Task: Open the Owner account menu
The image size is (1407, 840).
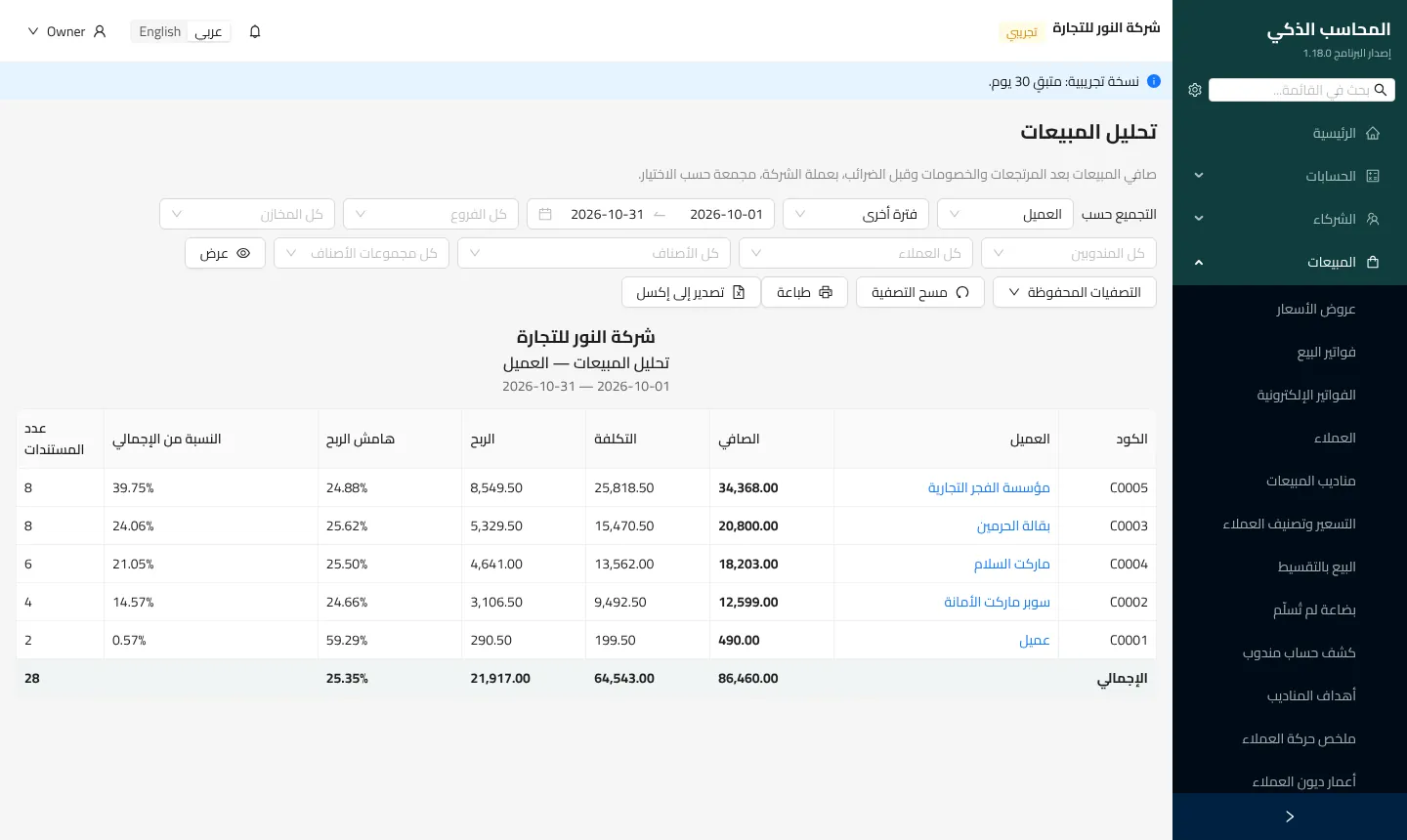Action: [66, 31]
